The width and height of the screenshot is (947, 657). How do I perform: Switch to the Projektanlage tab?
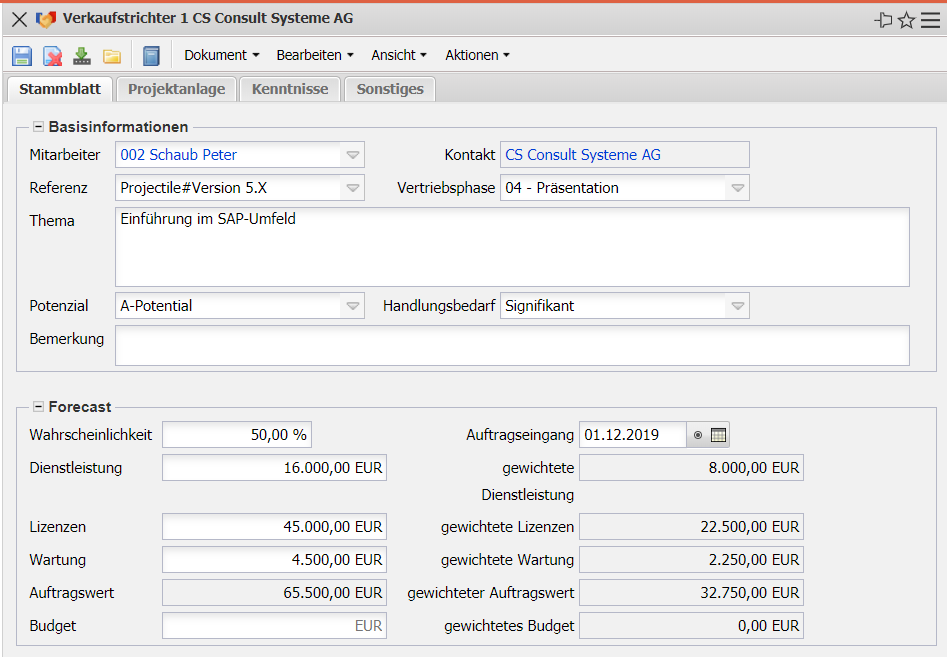tap(177, 89)
